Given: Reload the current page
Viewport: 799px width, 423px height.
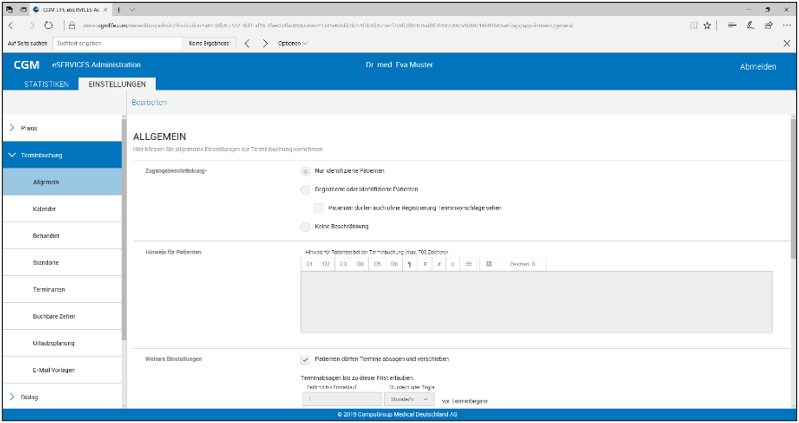Looking at the screenshot, I should tap(48, 25).
